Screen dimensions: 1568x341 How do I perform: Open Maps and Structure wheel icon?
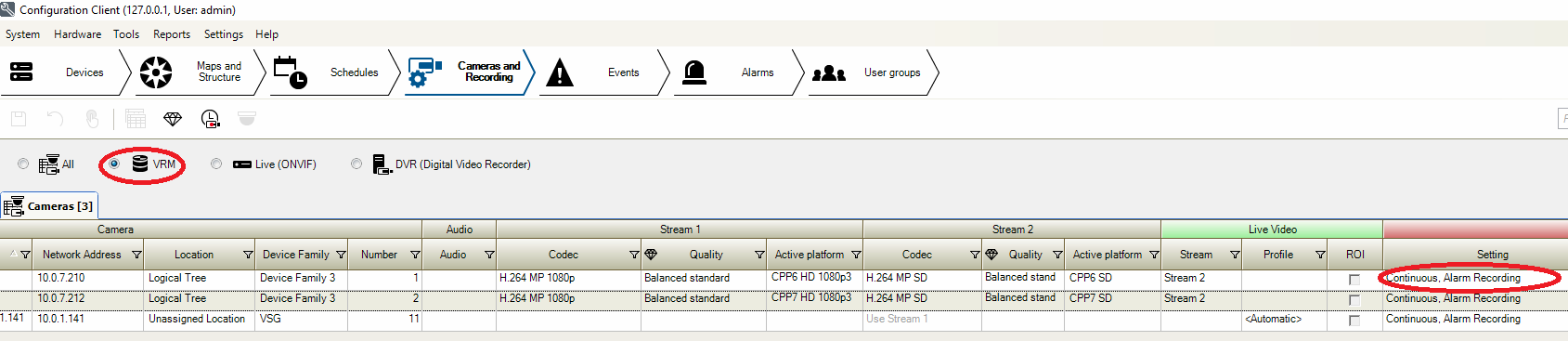coord(156,72)
